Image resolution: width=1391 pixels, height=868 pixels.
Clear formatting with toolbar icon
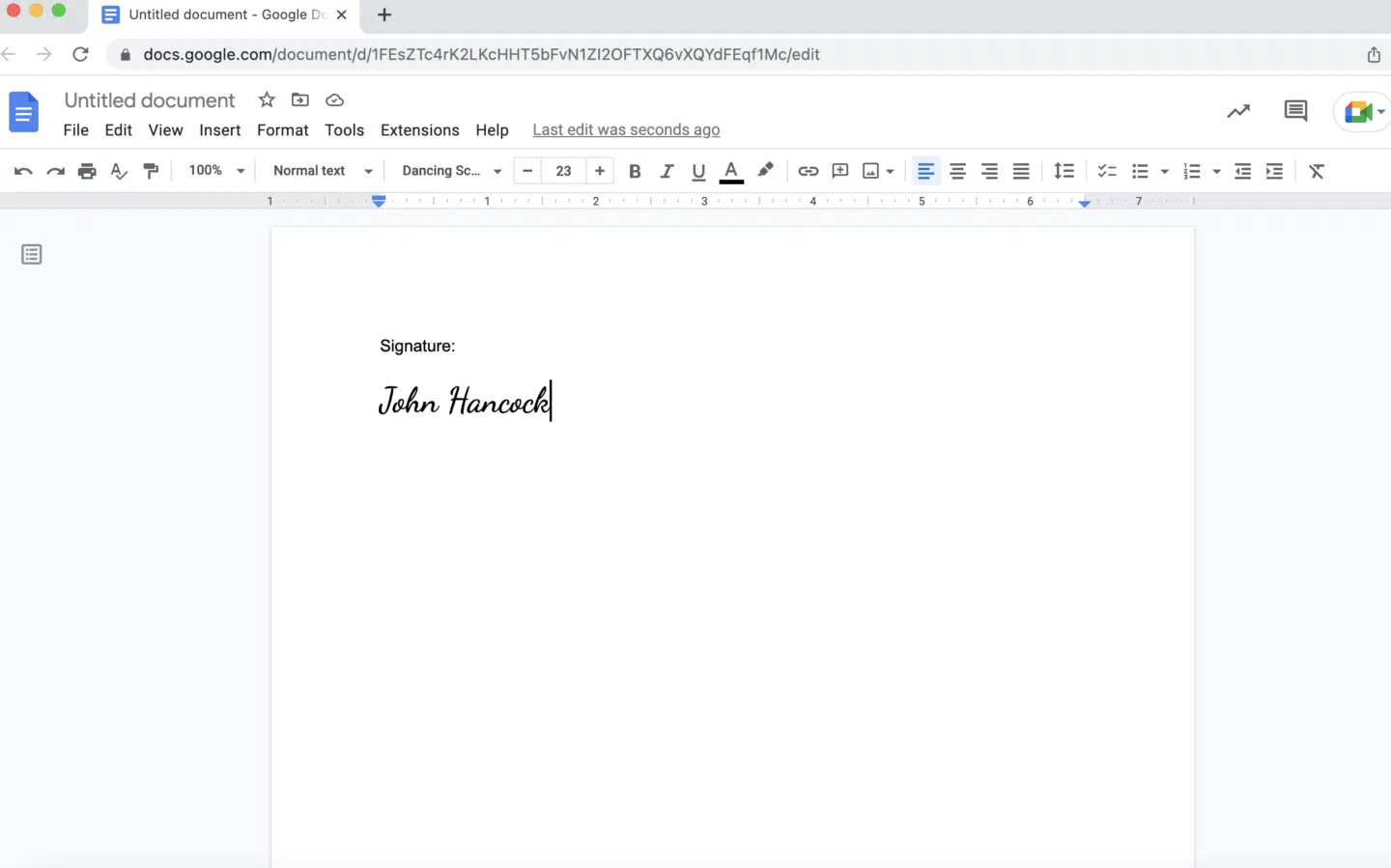[1317, 171]
